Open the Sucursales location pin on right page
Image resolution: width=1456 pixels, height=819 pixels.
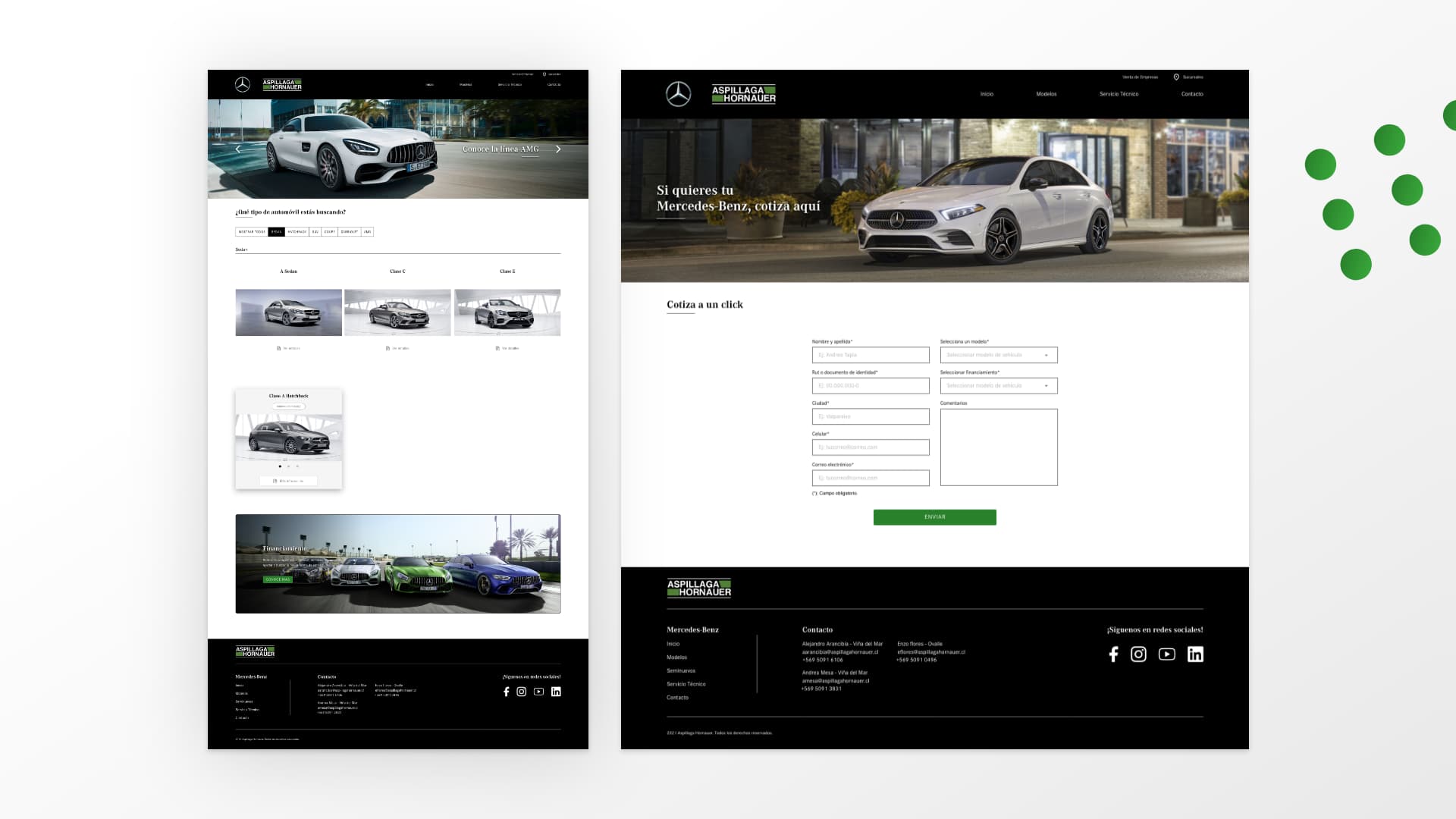(1176, 77)
